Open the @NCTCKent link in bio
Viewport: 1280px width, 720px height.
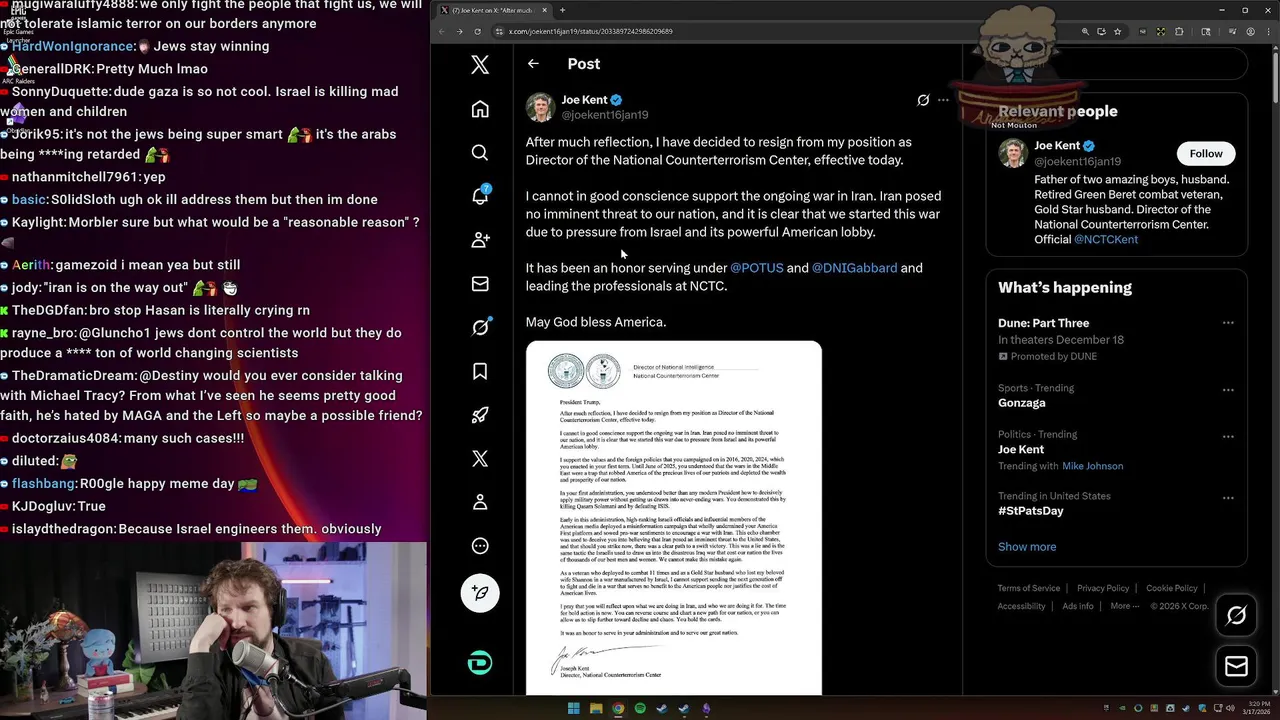tap(1105, 240)
